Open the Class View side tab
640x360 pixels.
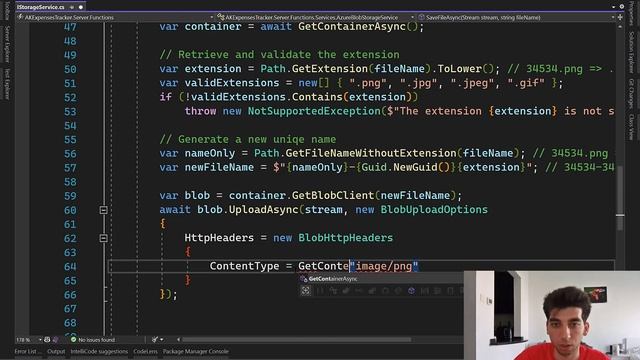tap(631, 127)
